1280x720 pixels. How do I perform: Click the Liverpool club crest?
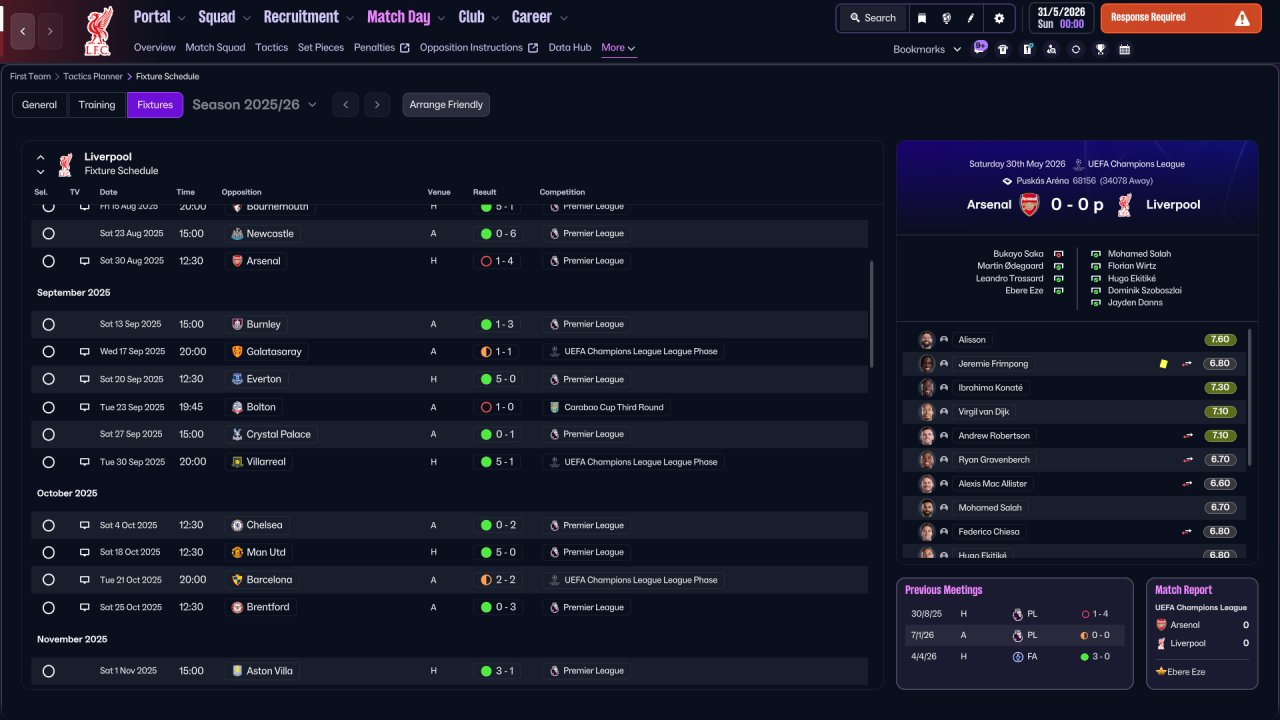98,30
